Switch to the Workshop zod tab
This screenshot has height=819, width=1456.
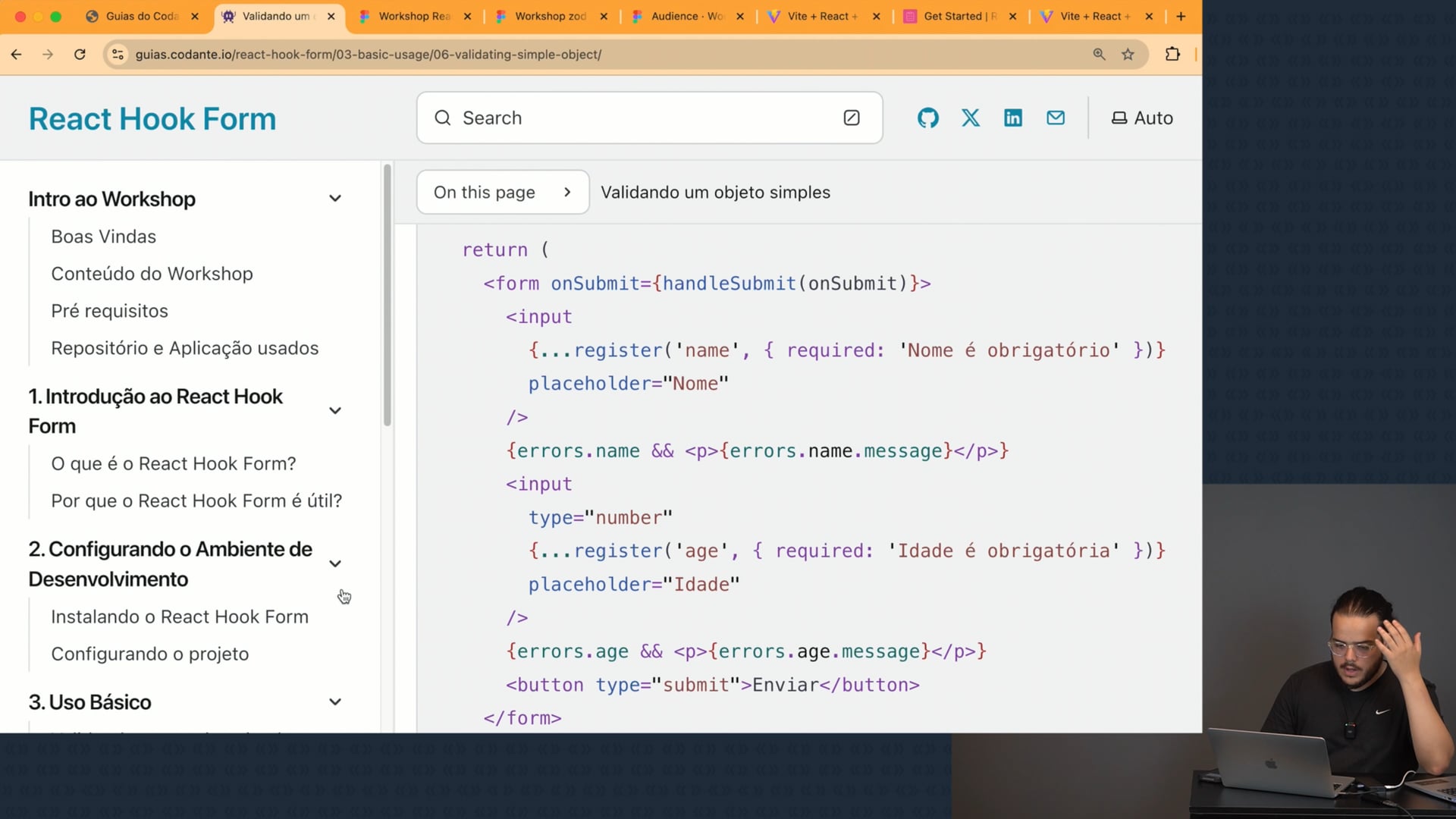(550, 16)
